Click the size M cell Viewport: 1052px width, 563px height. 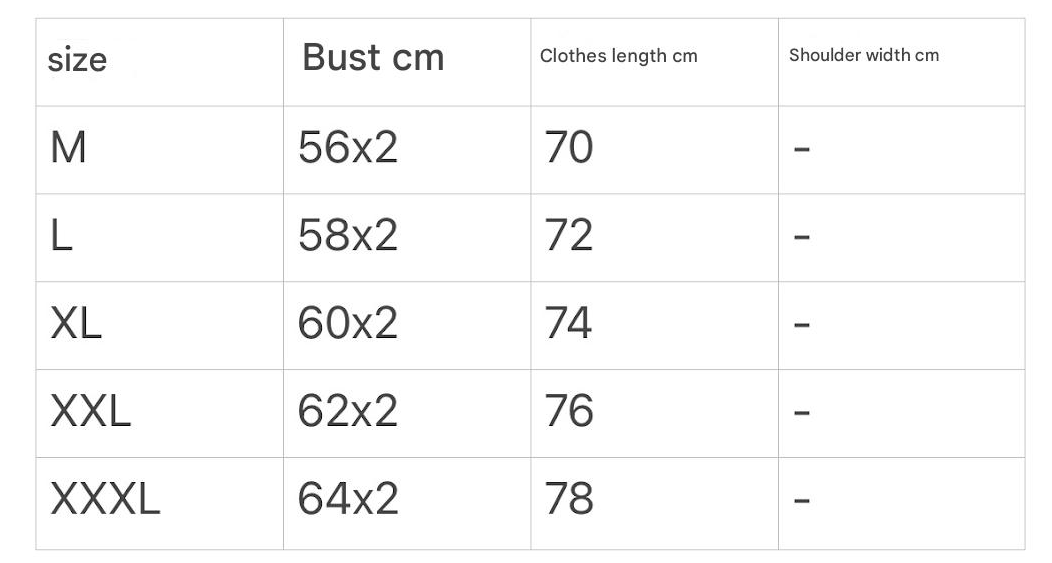pos(68,148)
